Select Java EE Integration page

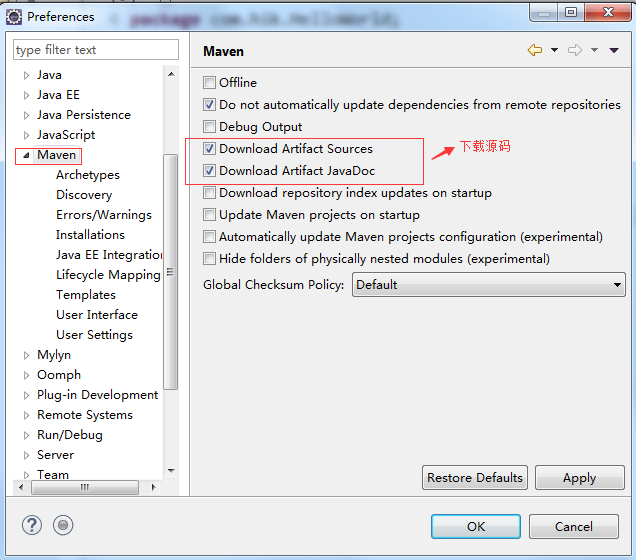pyautogui.click(x=109, y=255)
